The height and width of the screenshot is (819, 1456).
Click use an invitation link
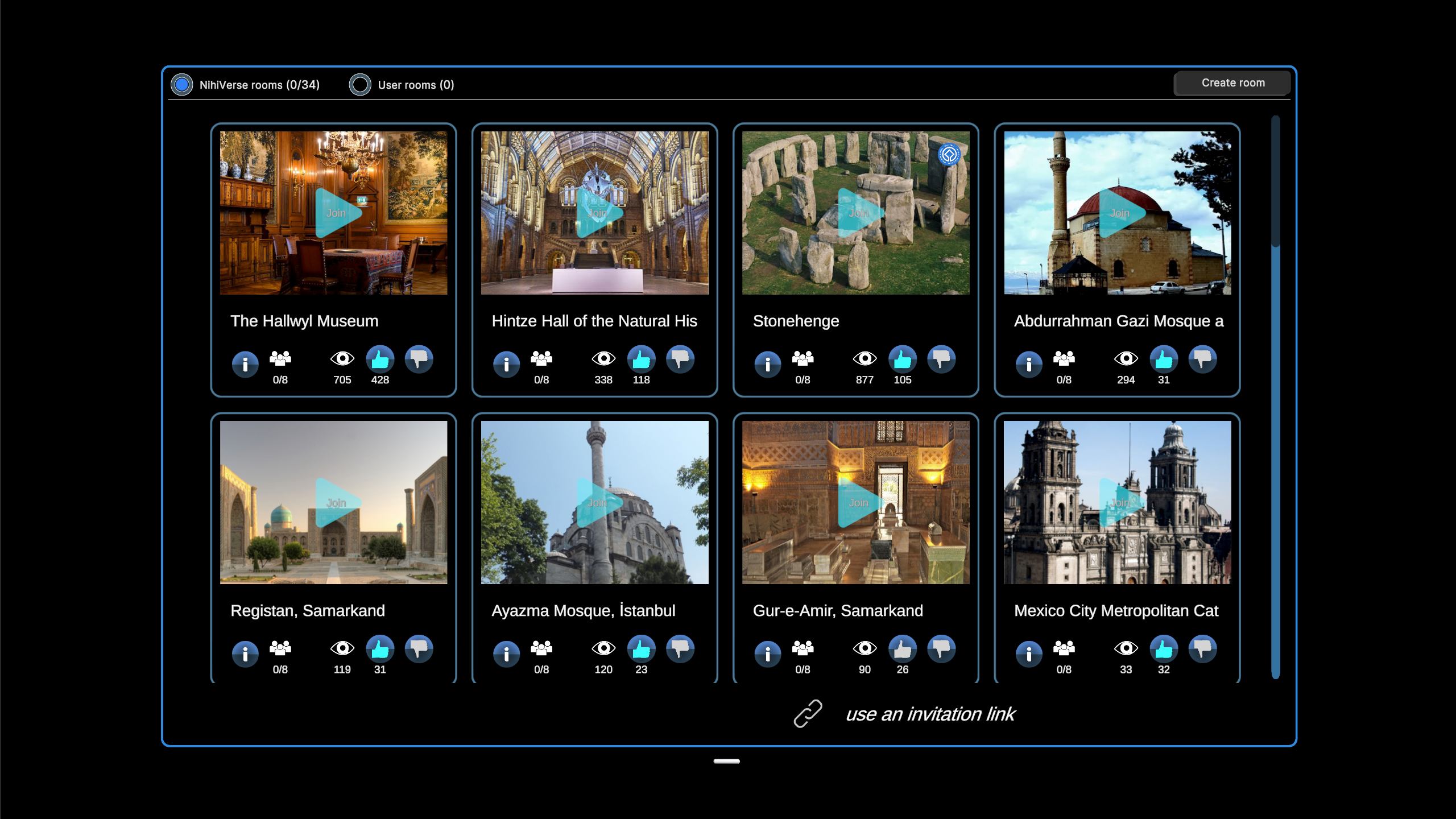[930, 714]
